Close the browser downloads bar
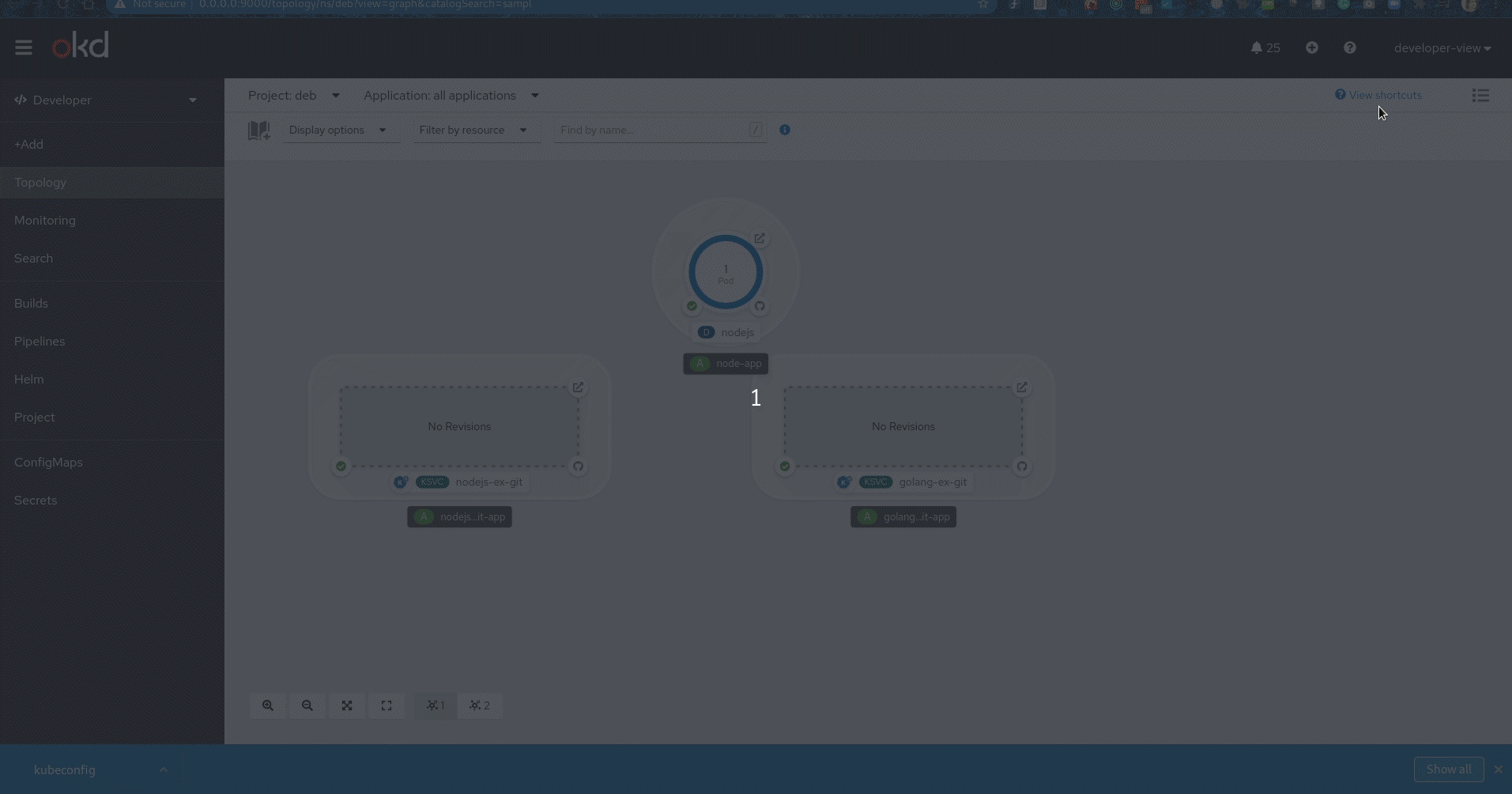1512x794 pixels. pos(1499,769)
